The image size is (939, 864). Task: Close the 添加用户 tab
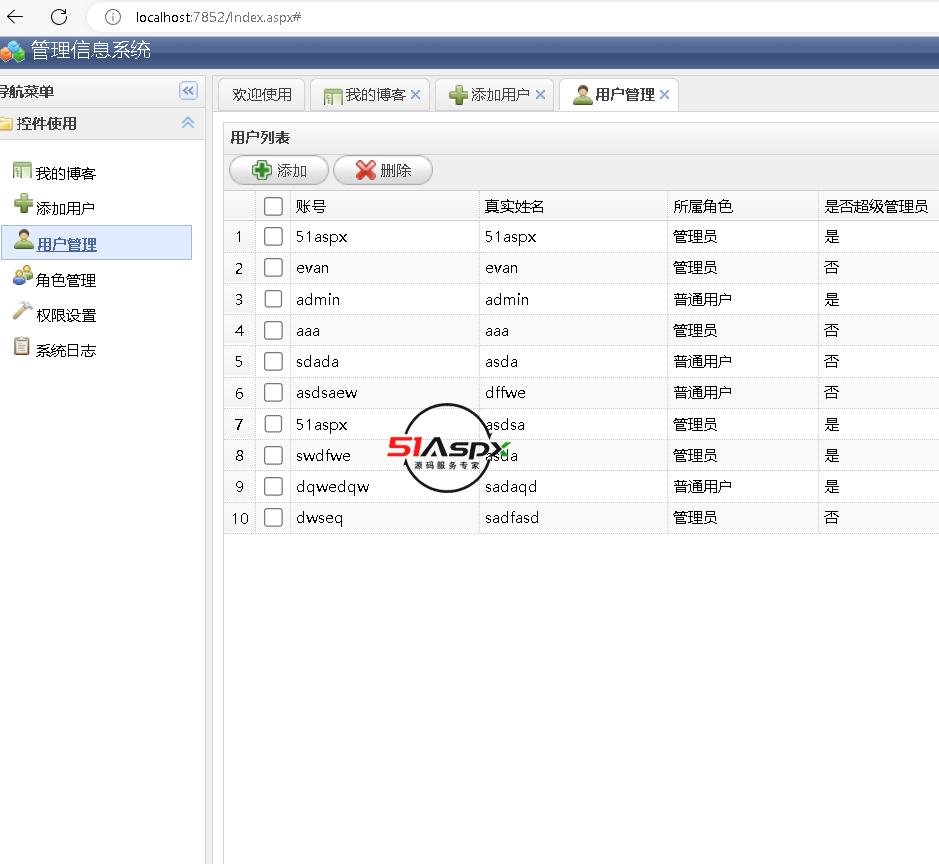click(x=541, y=95)
